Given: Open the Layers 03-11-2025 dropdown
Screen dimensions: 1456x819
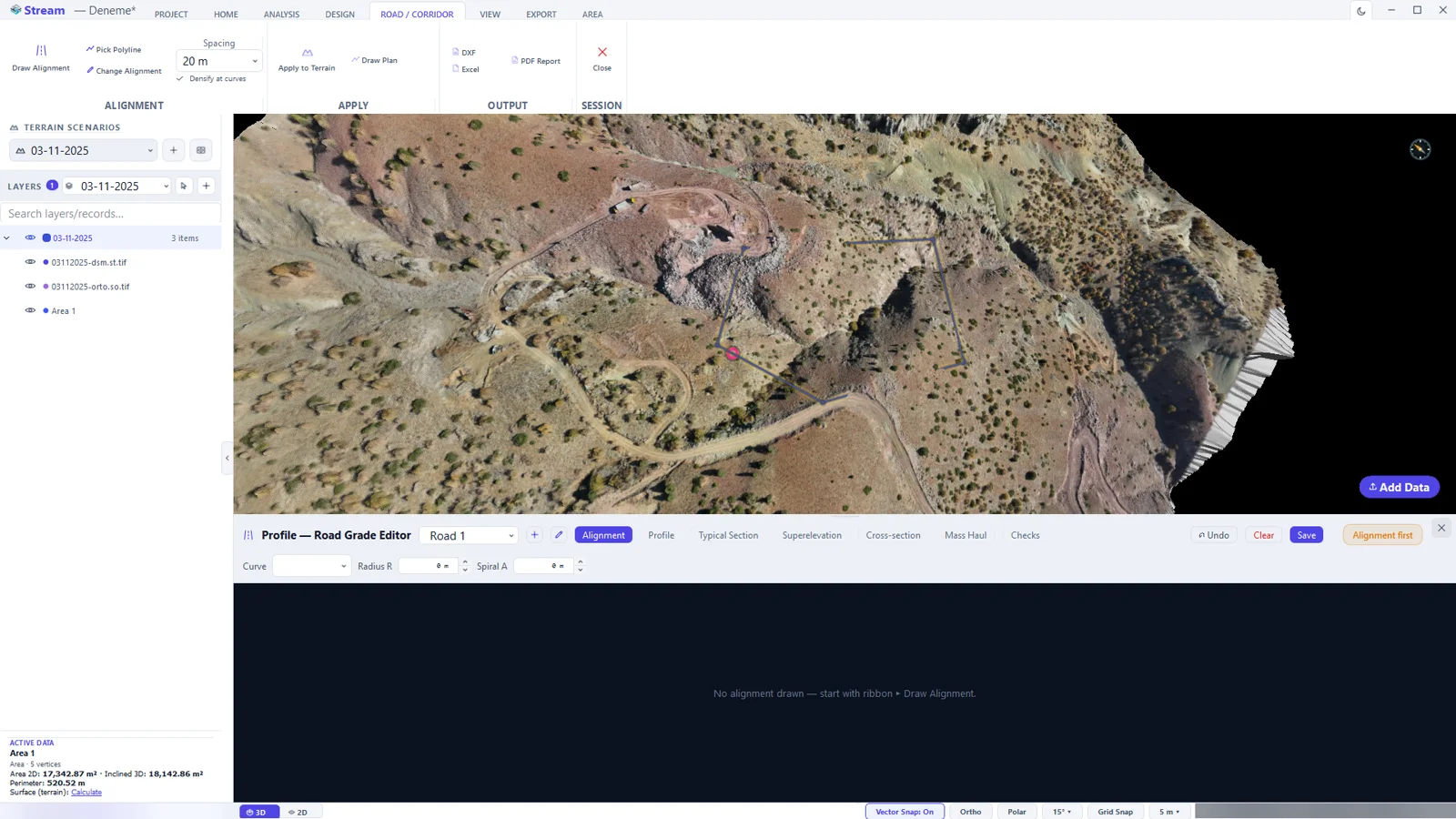Looking at the screenshot, I should [117, 186].
